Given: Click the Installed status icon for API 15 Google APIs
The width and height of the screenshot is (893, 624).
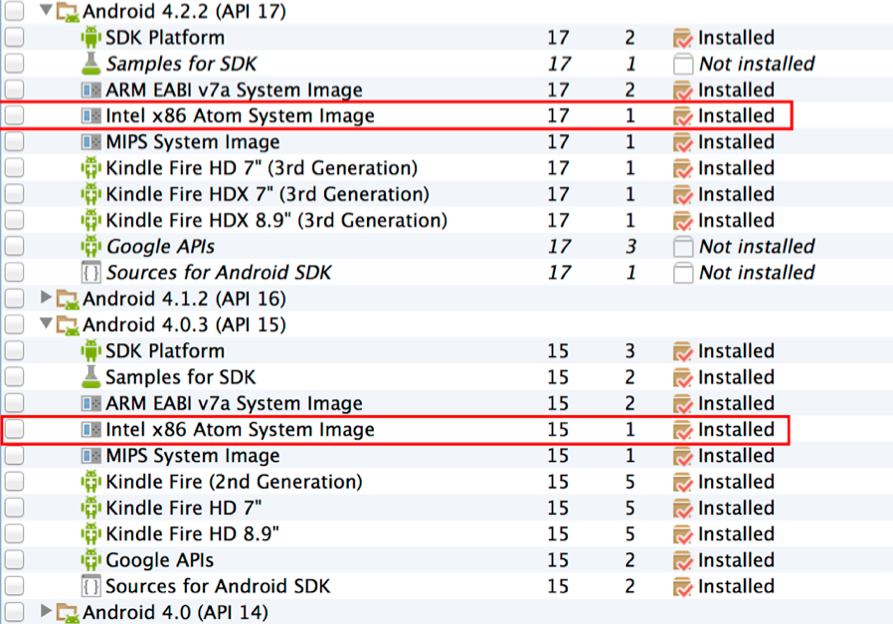Looking at the screenshot, I should coord(683,560).
